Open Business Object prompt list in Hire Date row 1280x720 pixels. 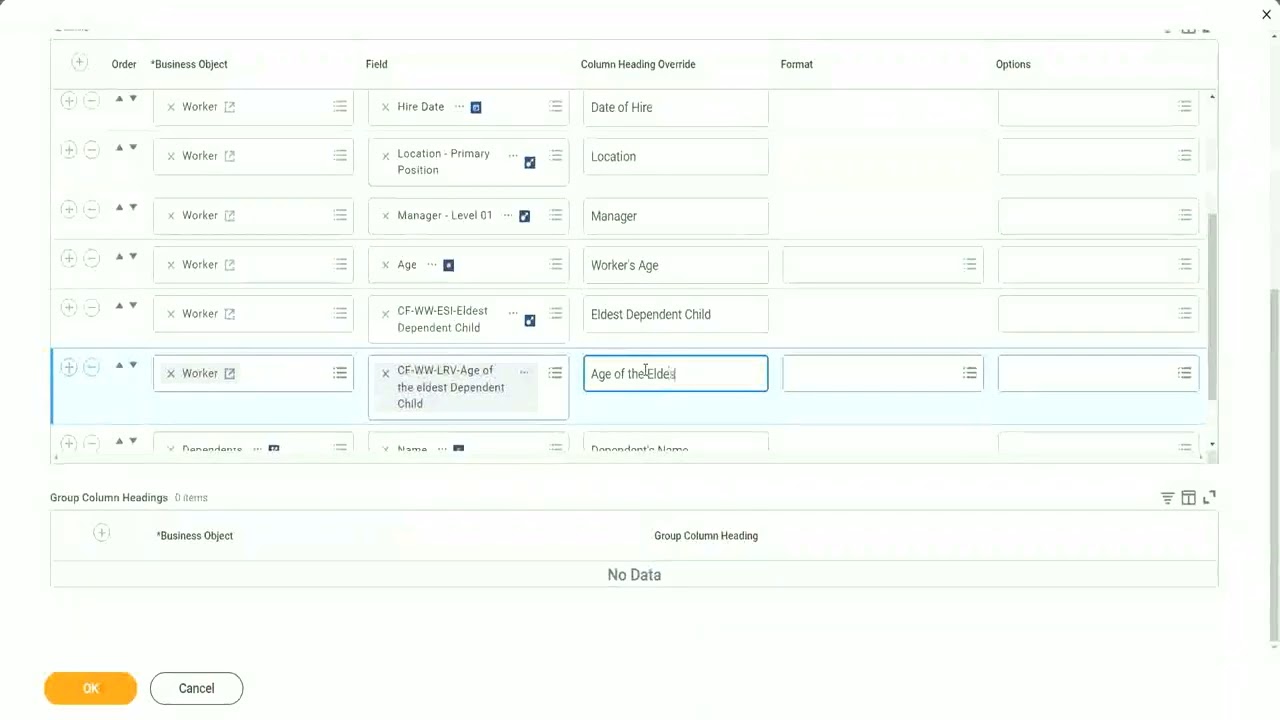point(340,106)
